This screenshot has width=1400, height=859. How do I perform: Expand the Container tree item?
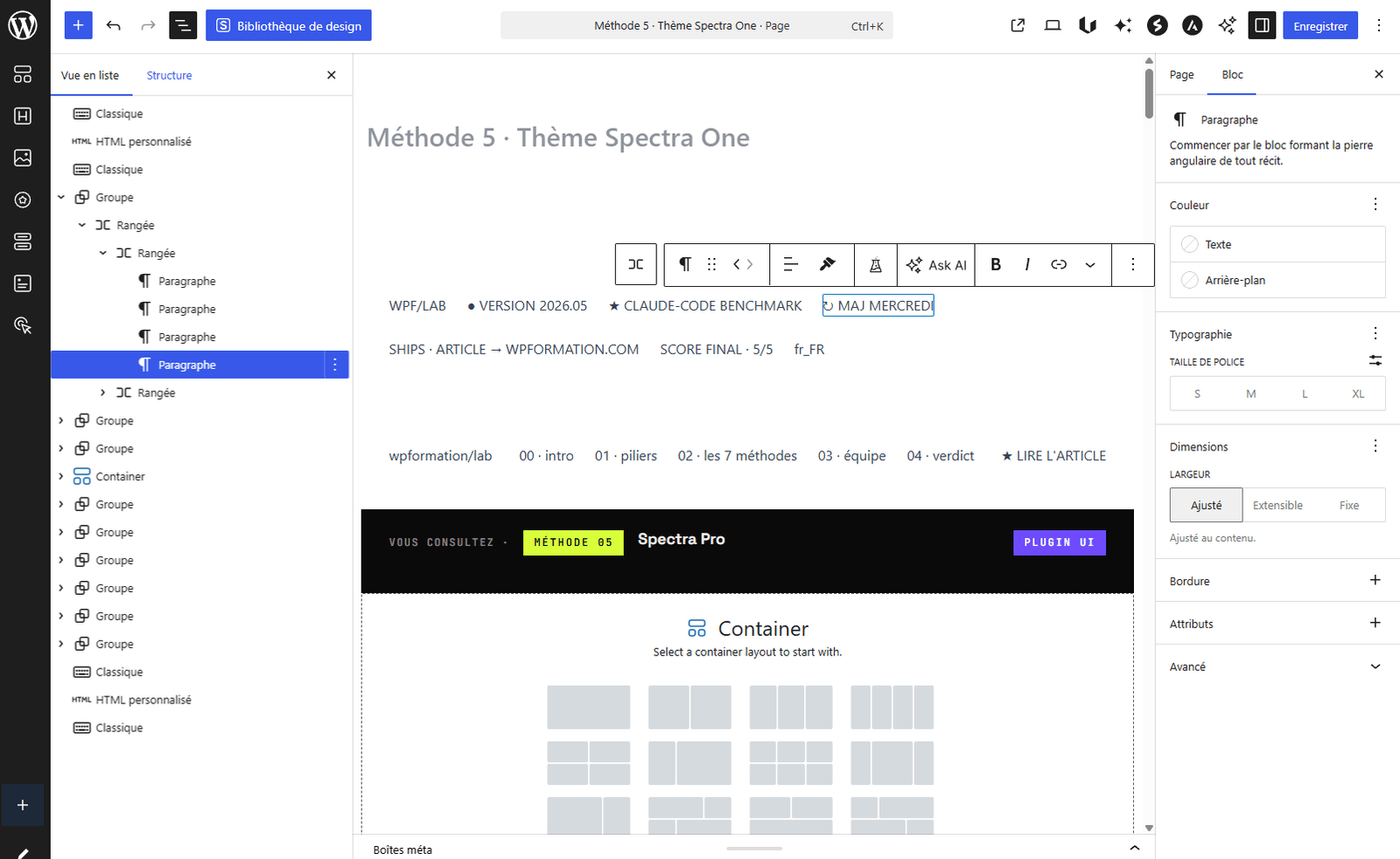[61, 477]
